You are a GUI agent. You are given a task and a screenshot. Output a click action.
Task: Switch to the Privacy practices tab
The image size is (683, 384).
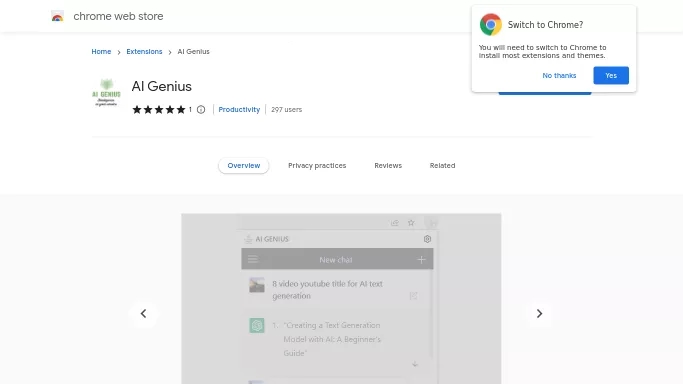(x=317, y=165)
